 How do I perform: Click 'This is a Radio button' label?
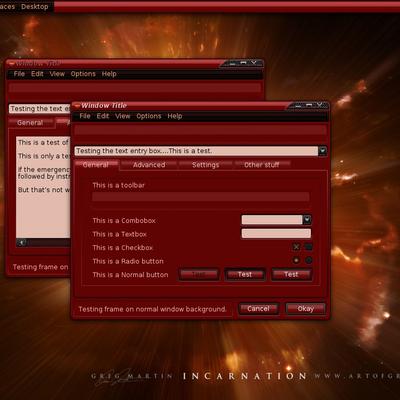(x=128, y=261)
